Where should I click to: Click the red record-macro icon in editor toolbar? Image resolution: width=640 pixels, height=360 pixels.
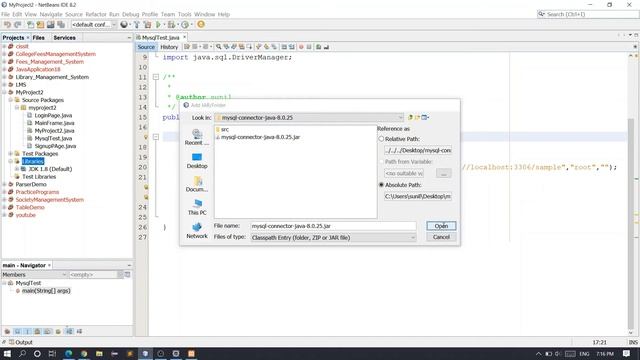pos(301,47)
